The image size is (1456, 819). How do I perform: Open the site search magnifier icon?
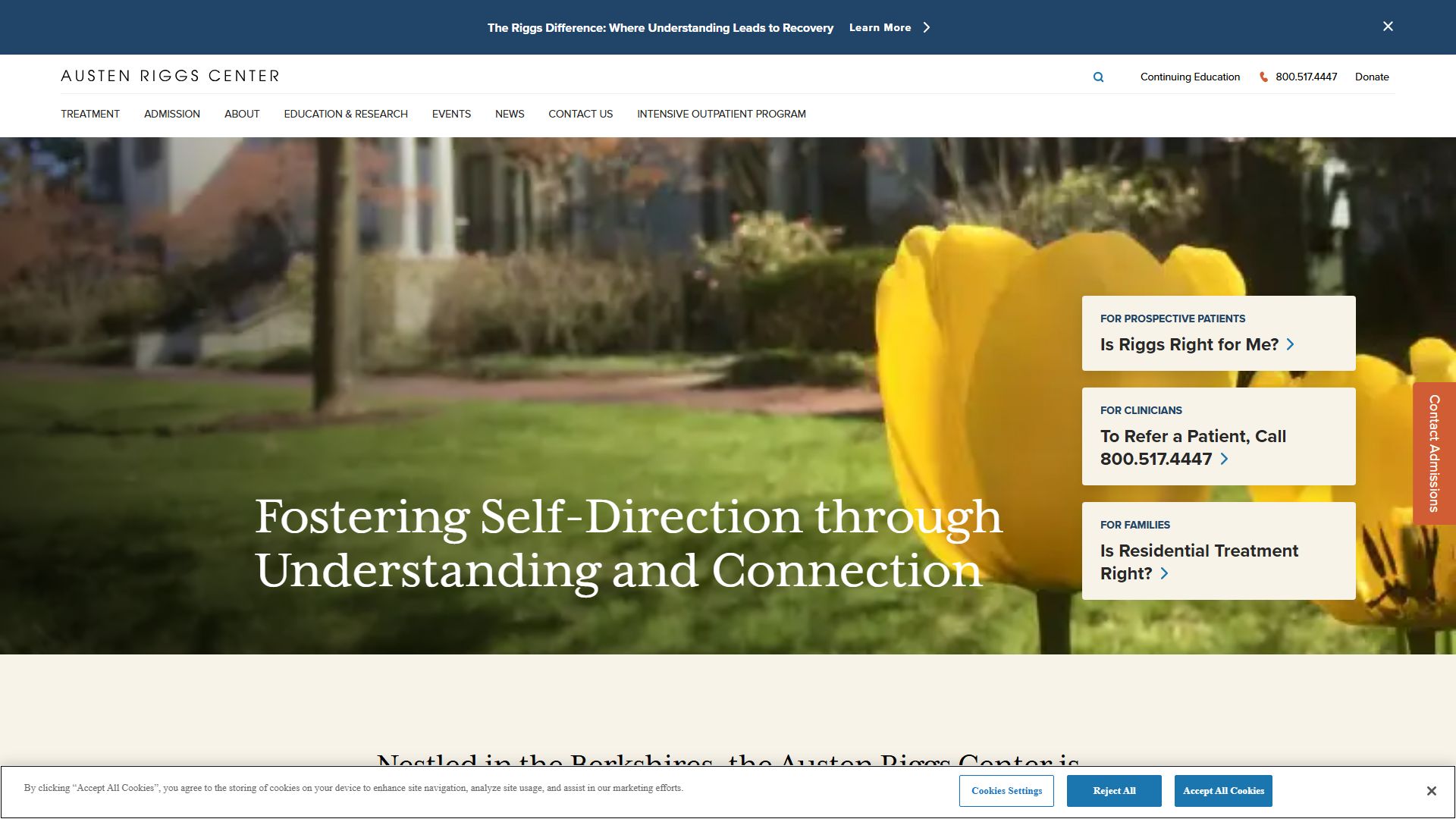[1098, 77]
